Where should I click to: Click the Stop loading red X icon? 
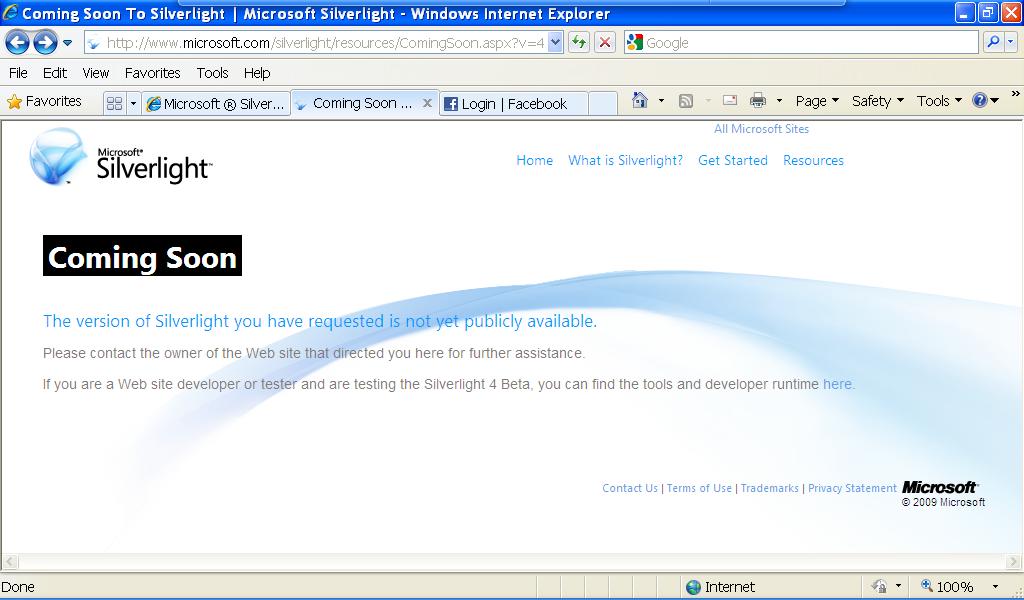605,43
